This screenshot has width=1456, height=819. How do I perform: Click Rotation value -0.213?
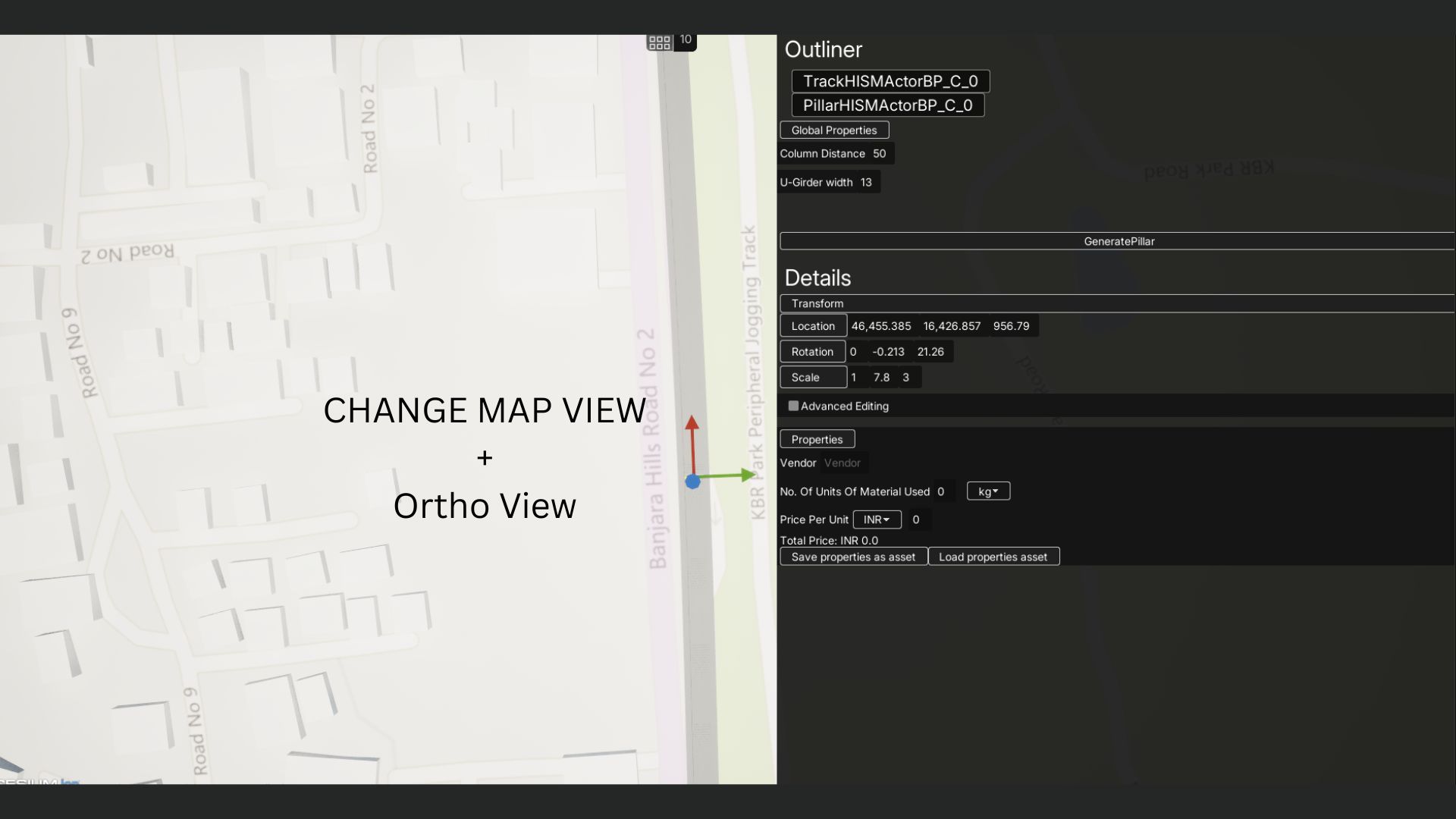(888, 352)
